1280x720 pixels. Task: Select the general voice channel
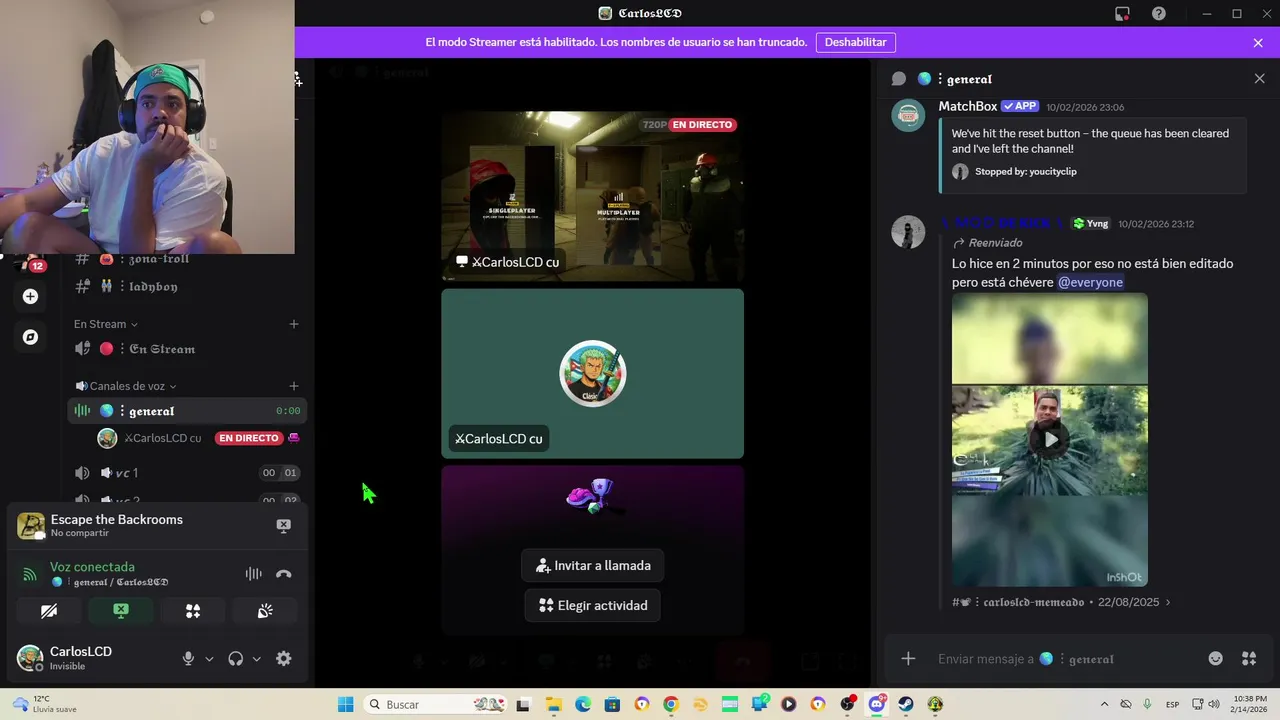coord(187,411)
